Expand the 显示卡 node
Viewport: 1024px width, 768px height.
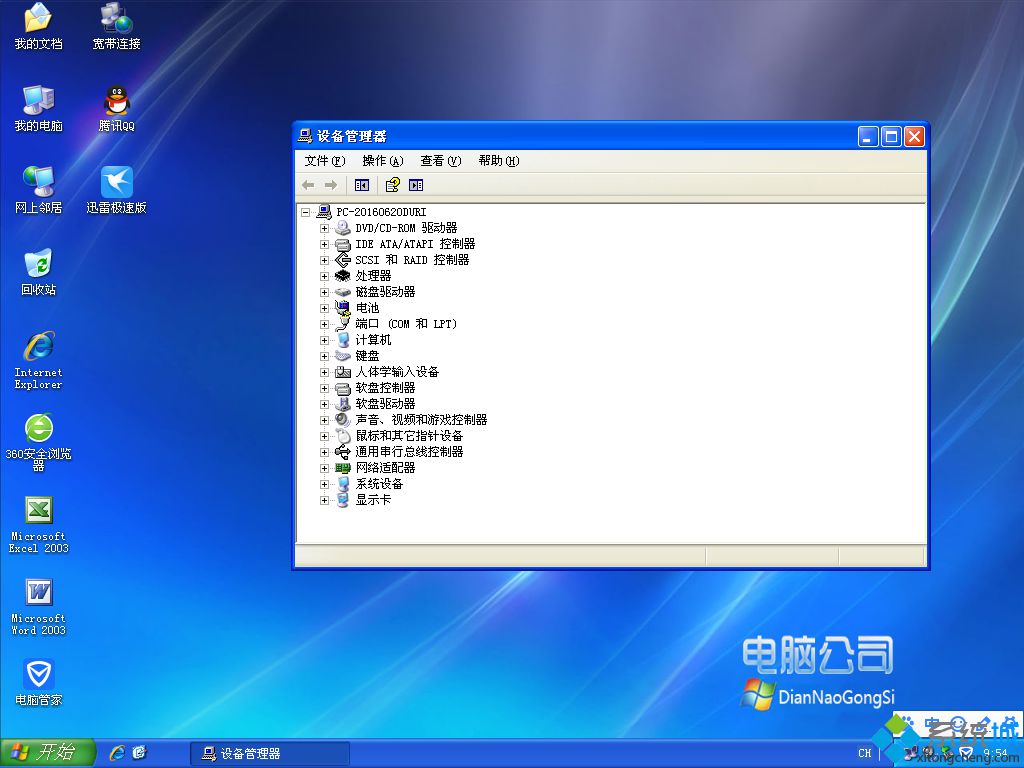[324, 500]
